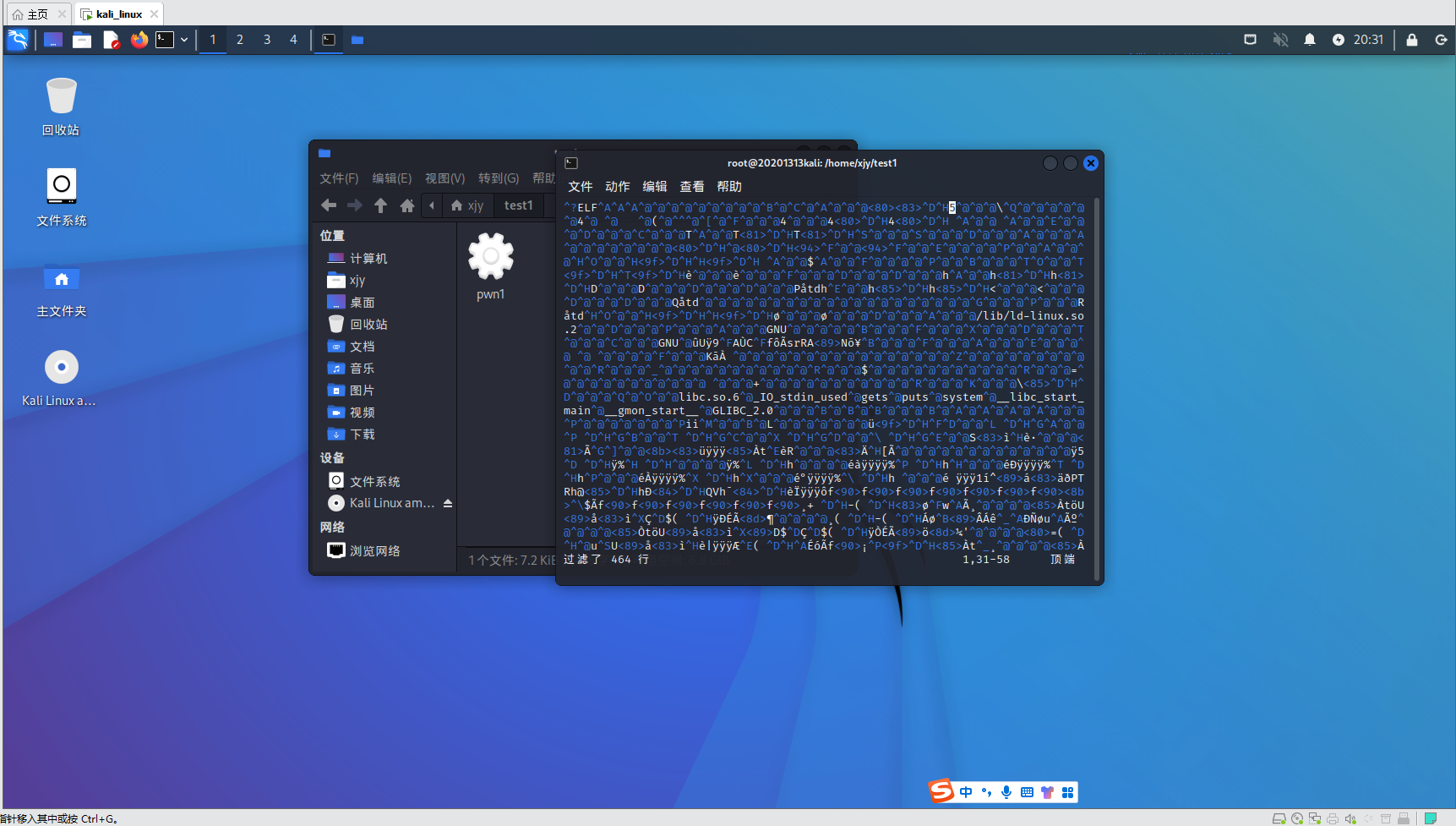The height and width of the screenshot is (826, 1456).
Task: Open the input method toolbox grid
Action: pos(1068,792)
